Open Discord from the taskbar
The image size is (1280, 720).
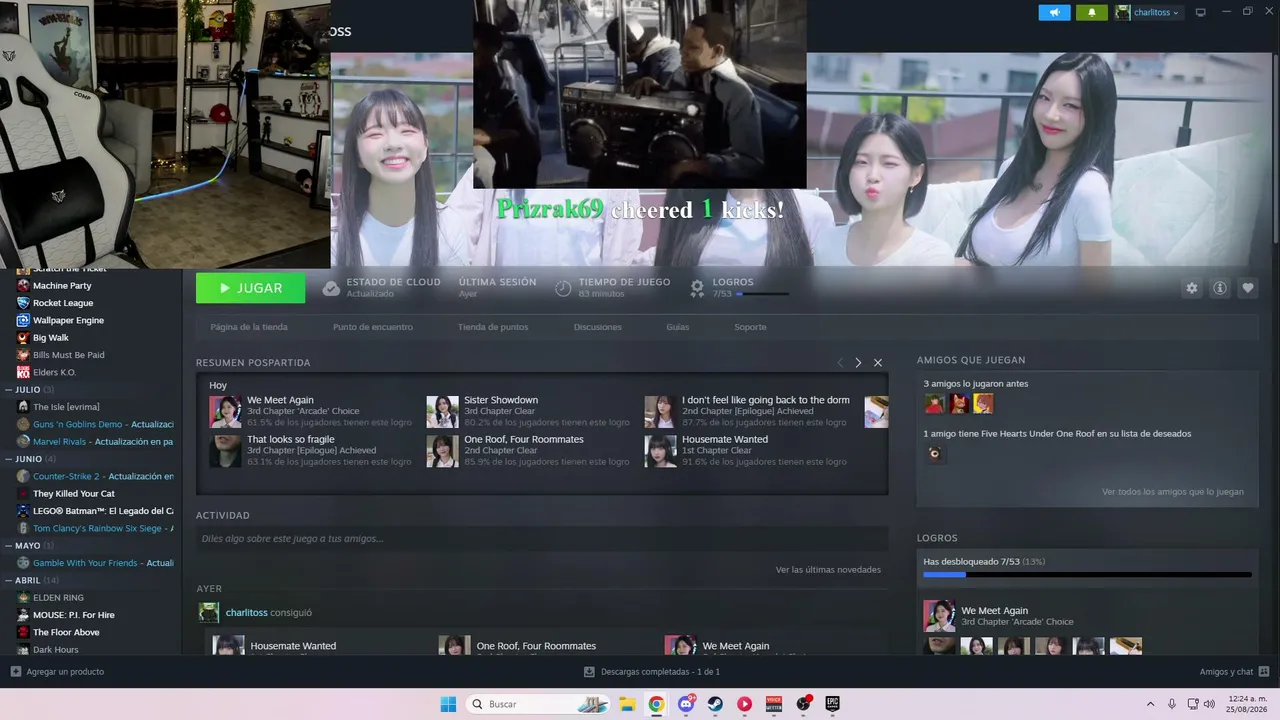(686, 704)
